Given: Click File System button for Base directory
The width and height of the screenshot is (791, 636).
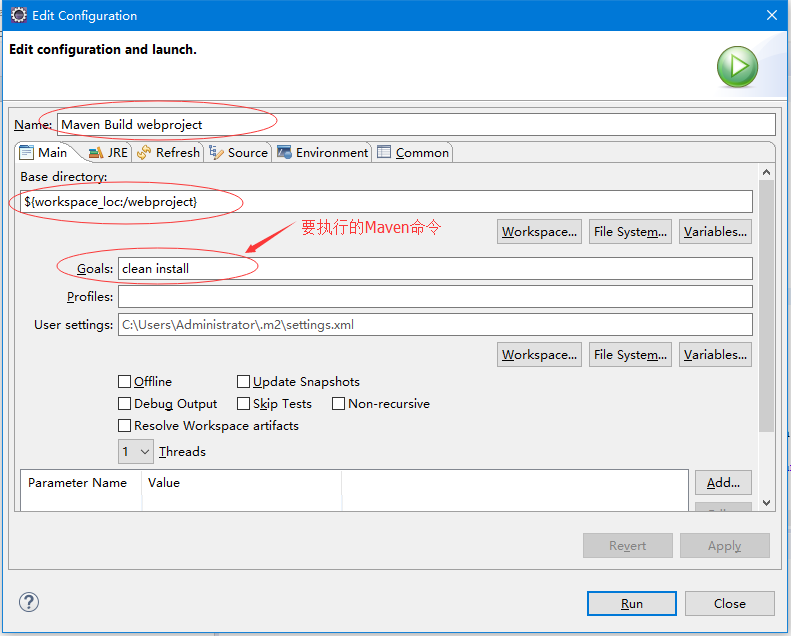Looking at the screenshot, I should tap(630, 232).
